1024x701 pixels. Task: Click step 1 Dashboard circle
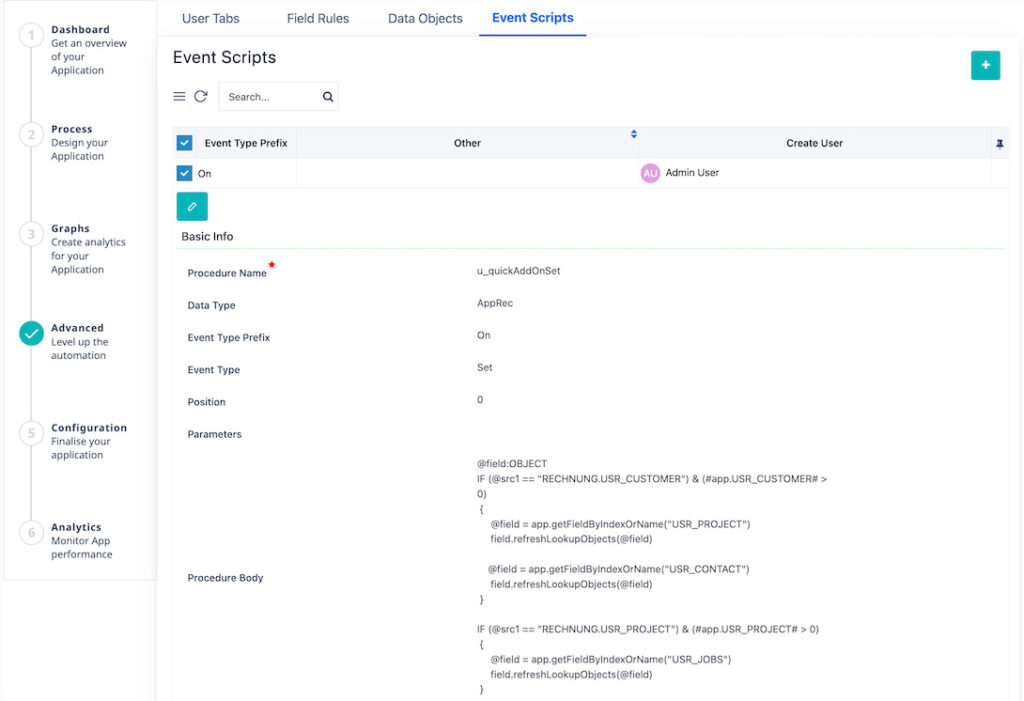31,35
